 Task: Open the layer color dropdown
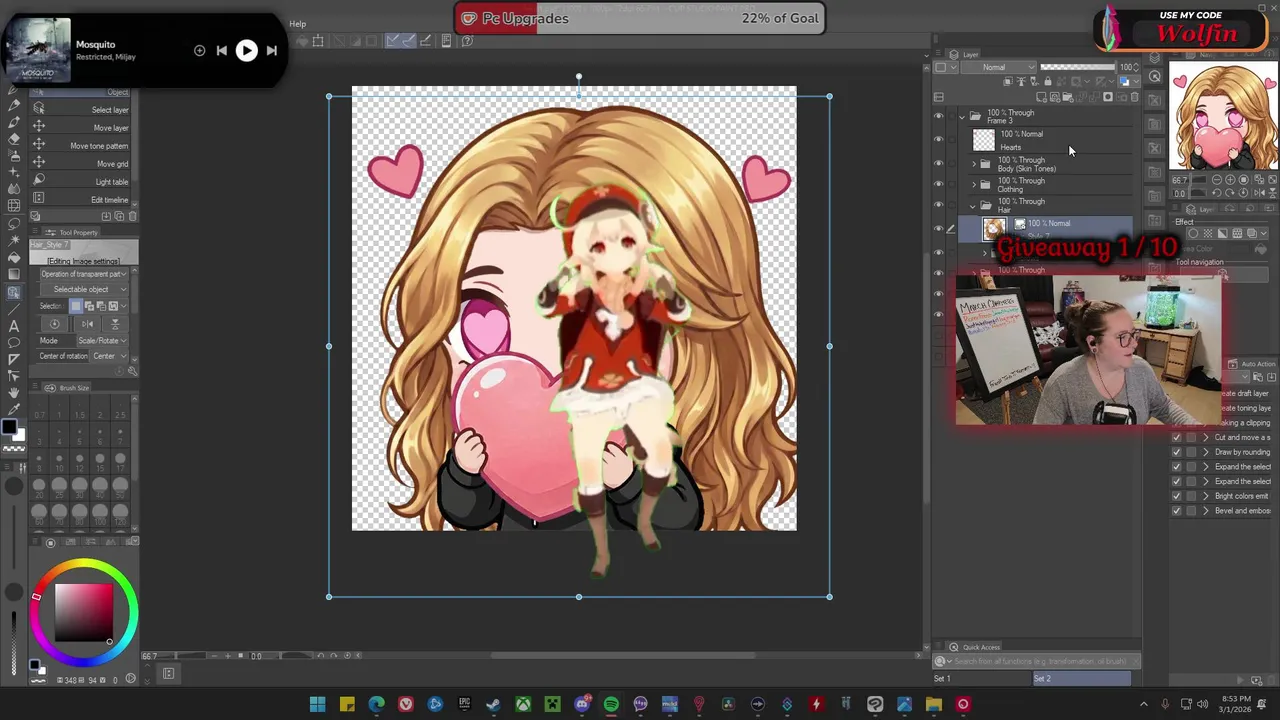coord(1128,81)
